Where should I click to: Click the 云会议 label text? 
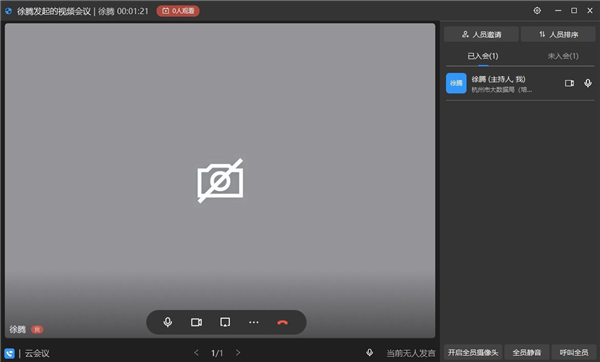tap(37, 353)
